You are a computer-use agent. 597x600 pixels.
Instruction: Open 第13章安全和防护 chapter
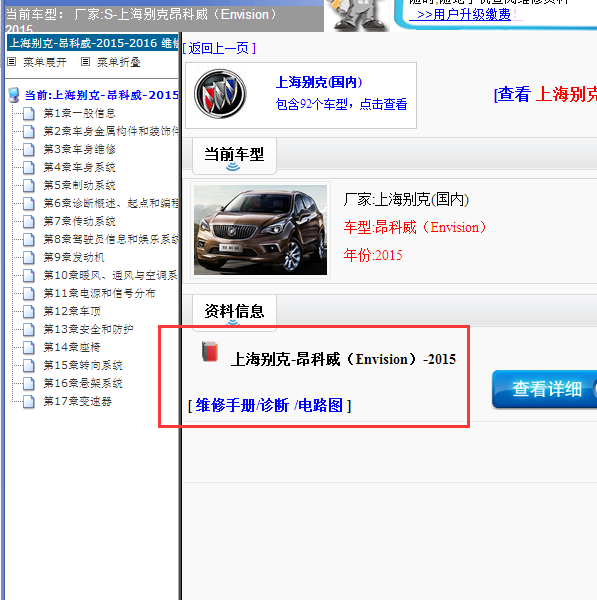88,329
